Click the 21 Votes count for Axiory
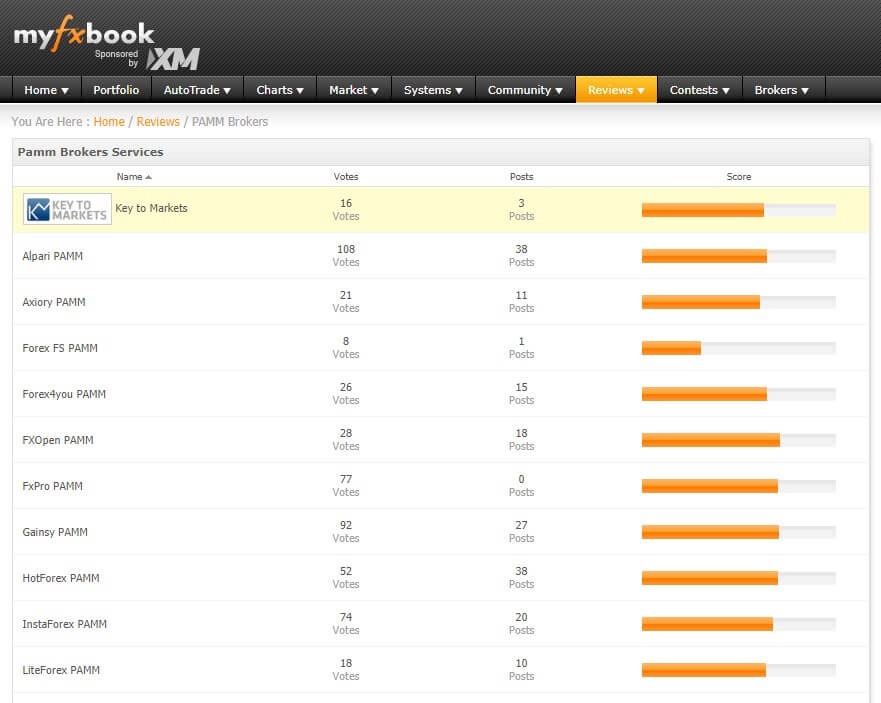881x703 pixels. point(346,302)
